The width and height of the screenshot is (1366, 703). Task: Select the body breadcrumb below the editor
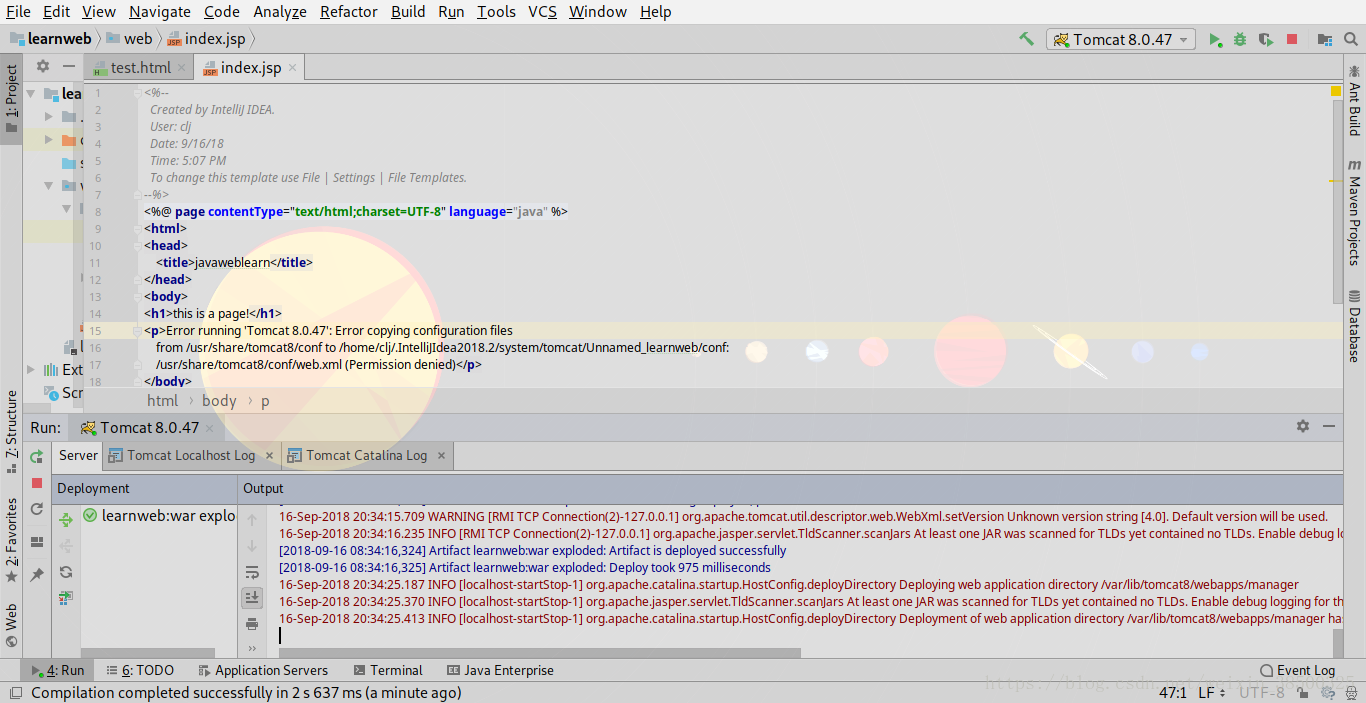click(x=219, y=400)
